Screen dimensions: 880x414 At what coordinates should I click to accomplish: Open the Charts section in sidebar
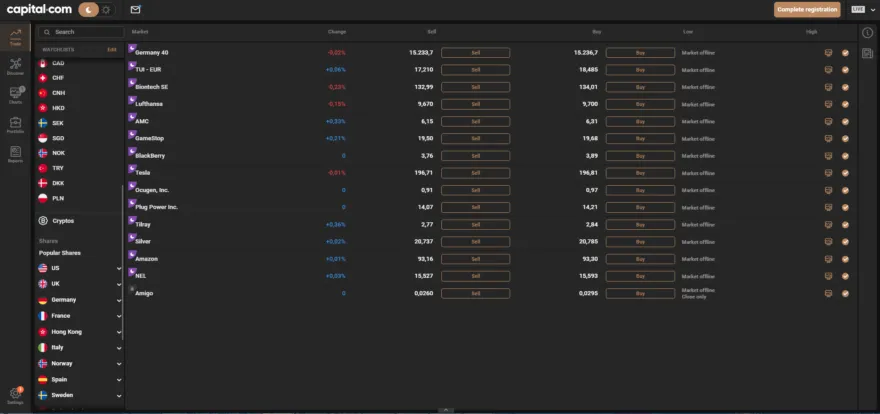coord(15,95)
